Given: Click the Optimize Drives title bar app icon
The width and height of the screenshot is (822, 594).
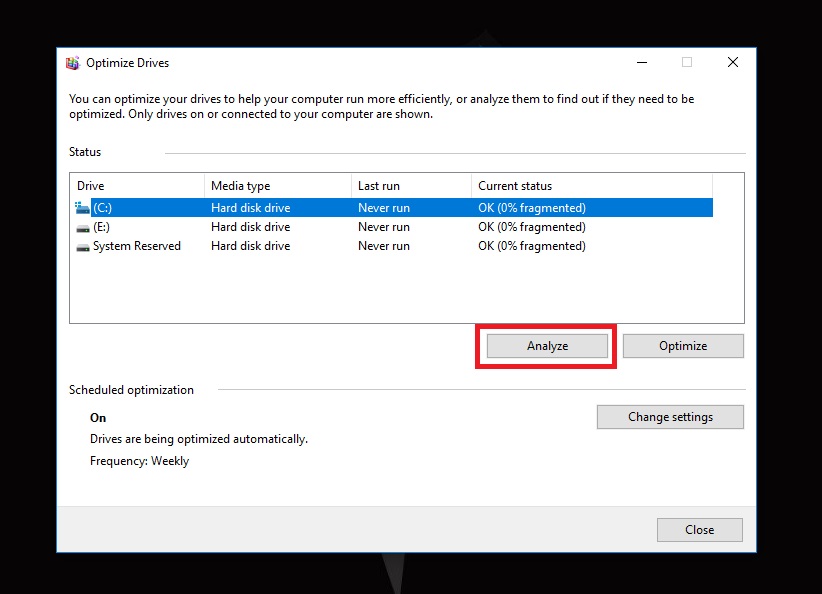Looking at the screenshot, I should pyautogui.click(x=72, y=63).
